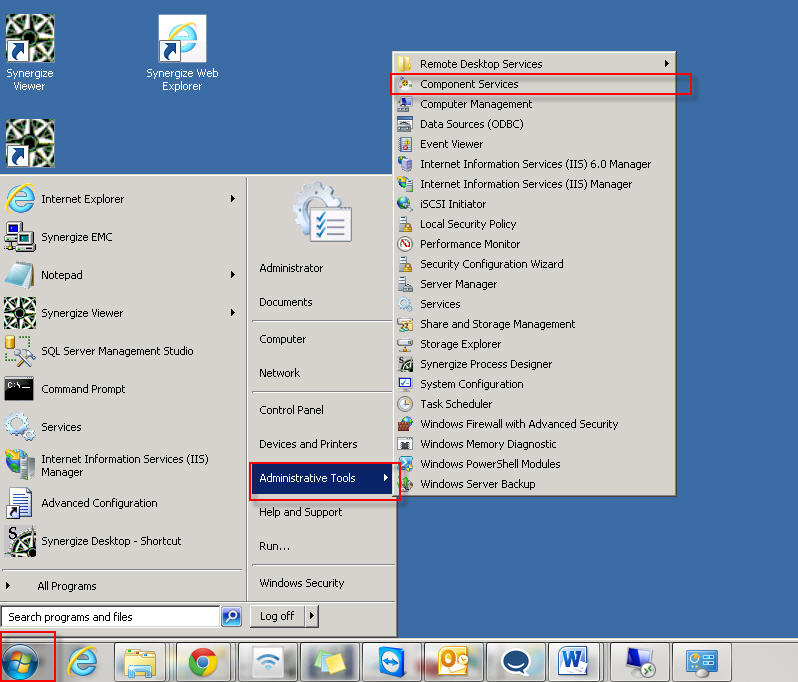Click Command Prompt icon
Screen dimensions: 798x682
click(x=19, y=389)
